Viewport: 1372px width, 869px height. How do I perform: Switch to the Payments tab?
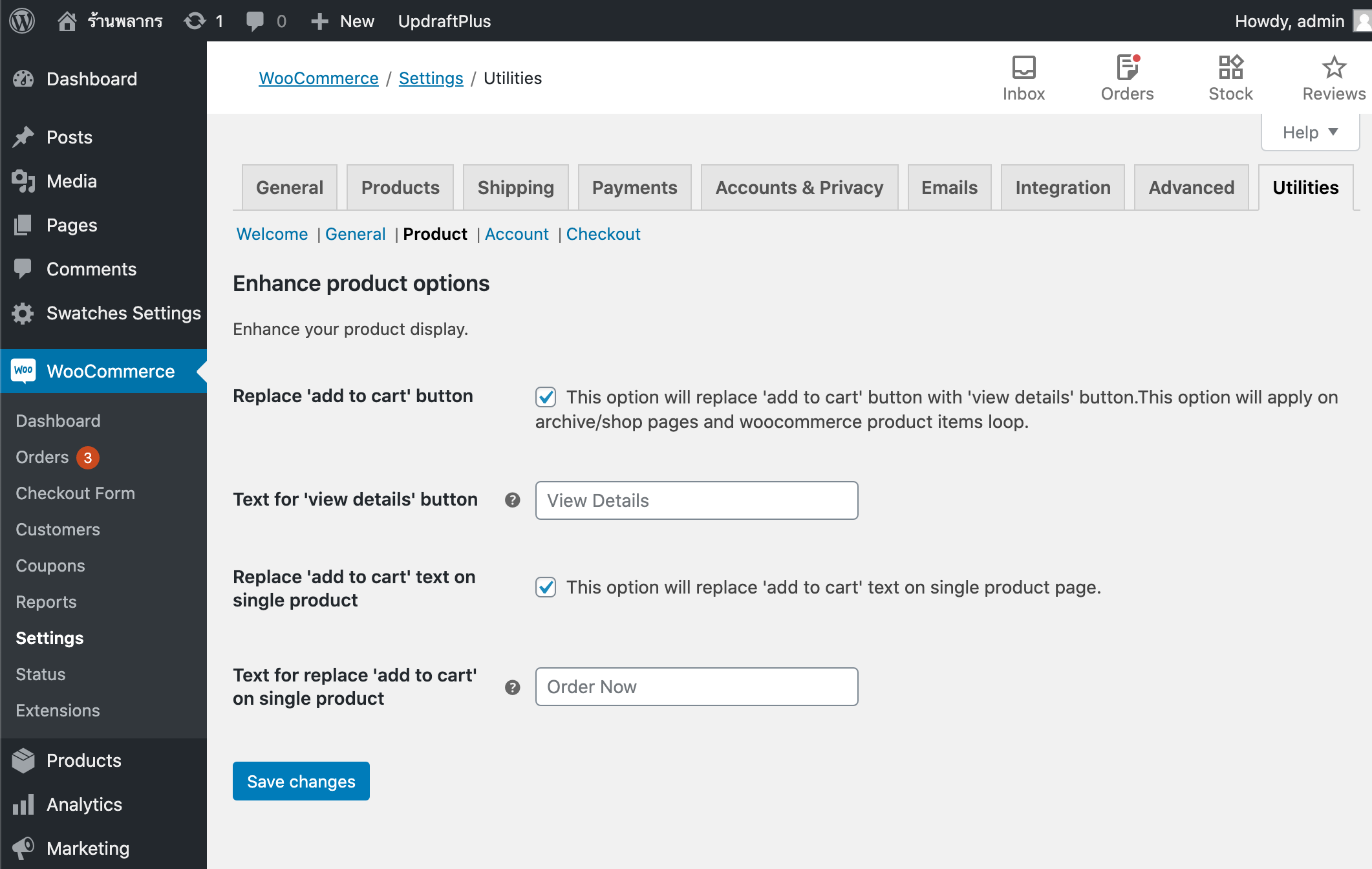635,188
